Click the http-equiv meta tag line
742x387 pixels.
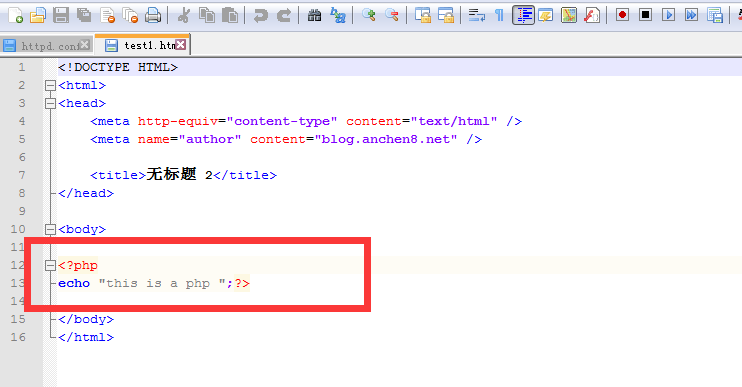pyautogui.click(x=306, y=121)
